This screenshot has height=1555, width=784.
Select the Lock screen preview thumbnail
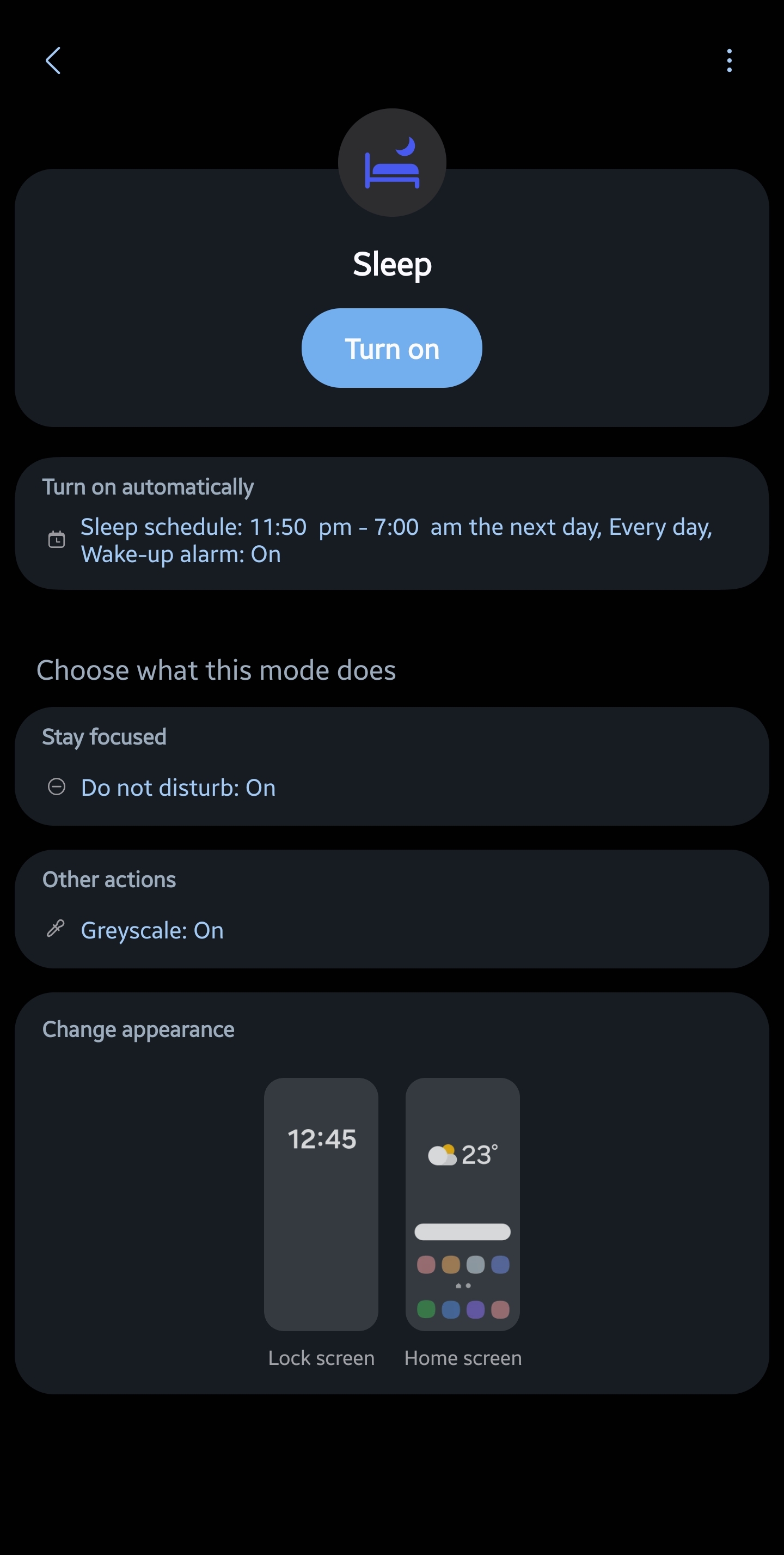321,1204
